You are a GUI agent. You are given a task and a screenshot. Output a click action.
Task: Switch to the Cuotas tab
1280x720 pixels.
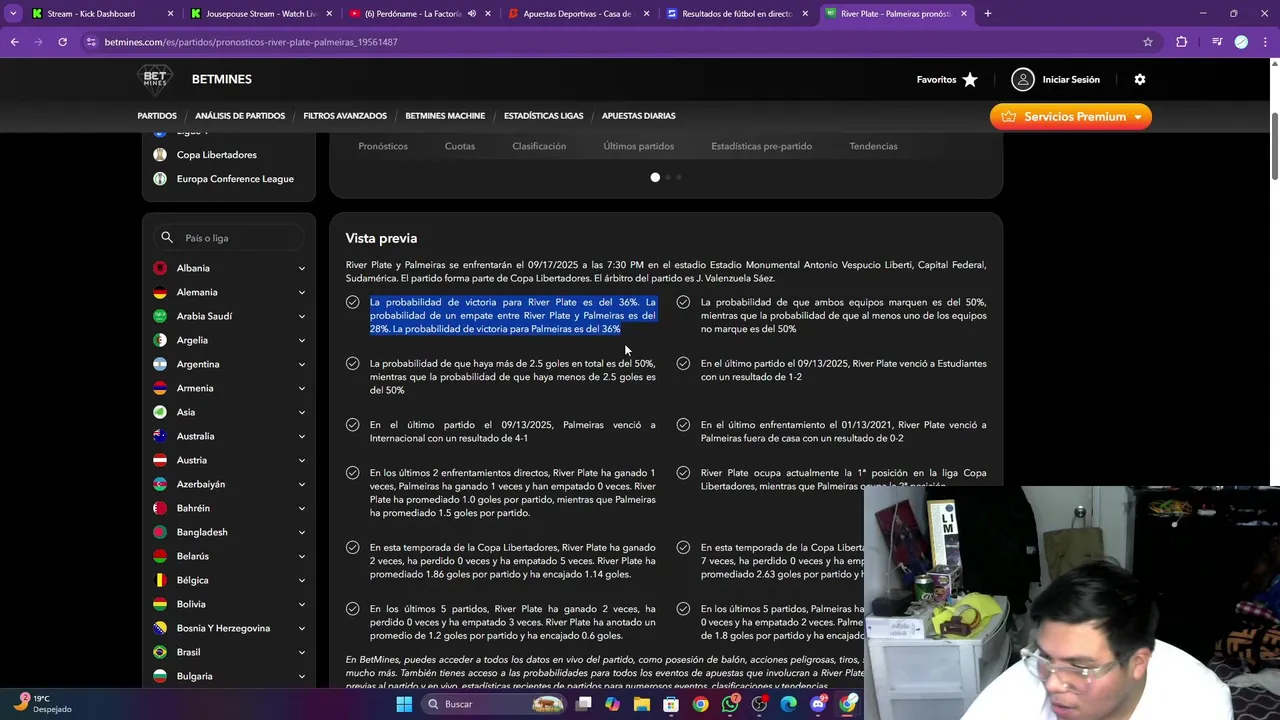click(x=460, y=146)
